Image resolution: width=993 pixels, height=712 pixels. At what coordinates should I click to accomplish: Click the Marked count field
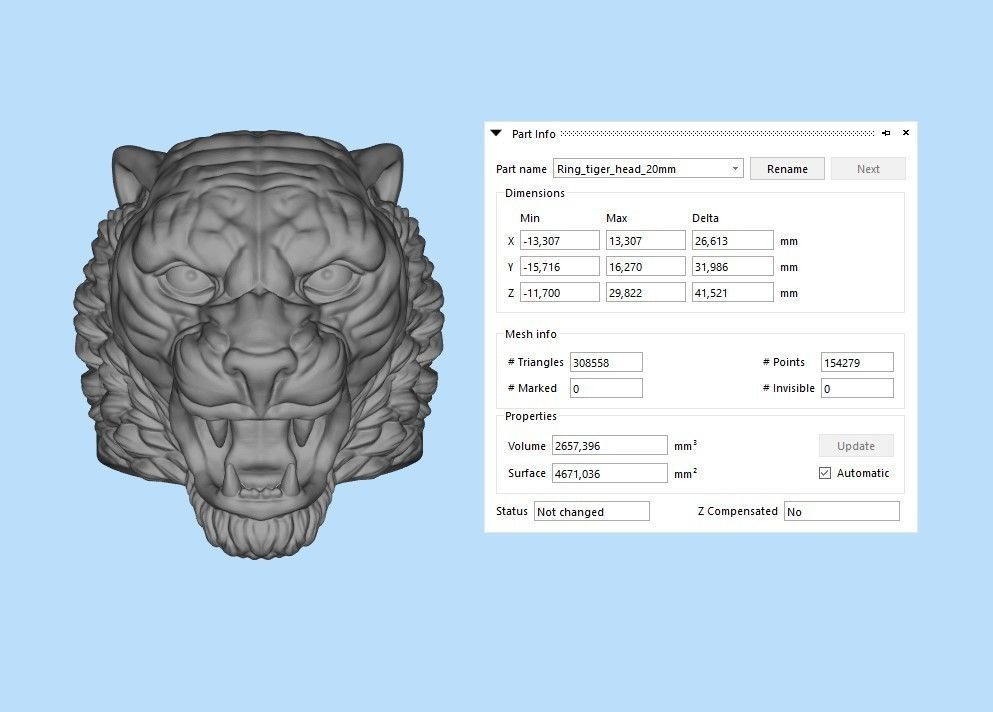click(606, 388)
